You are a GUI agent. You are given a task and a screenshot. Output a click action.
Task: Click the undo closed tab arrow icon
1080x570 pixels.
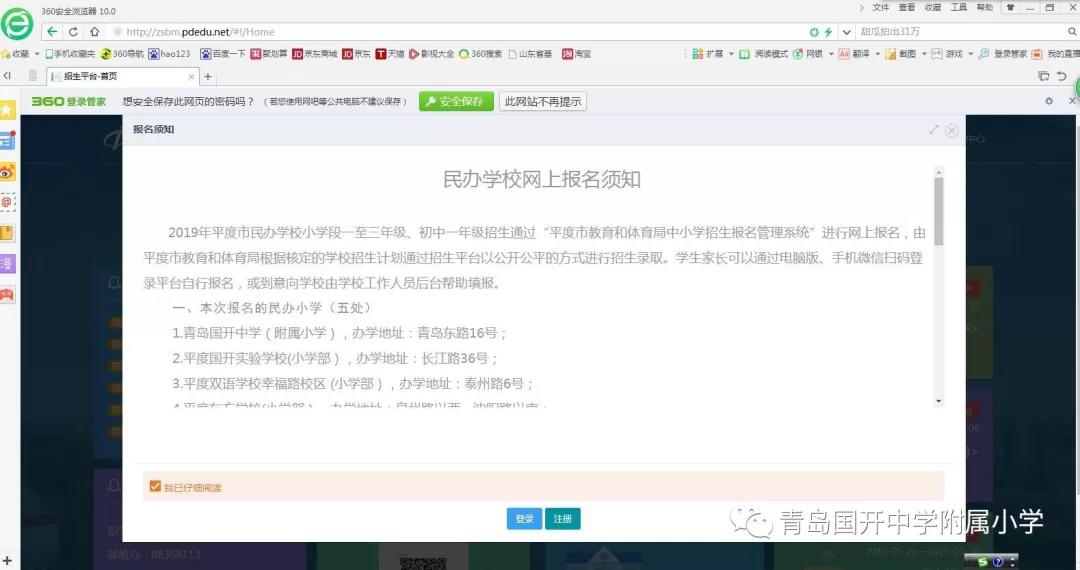1061,76
